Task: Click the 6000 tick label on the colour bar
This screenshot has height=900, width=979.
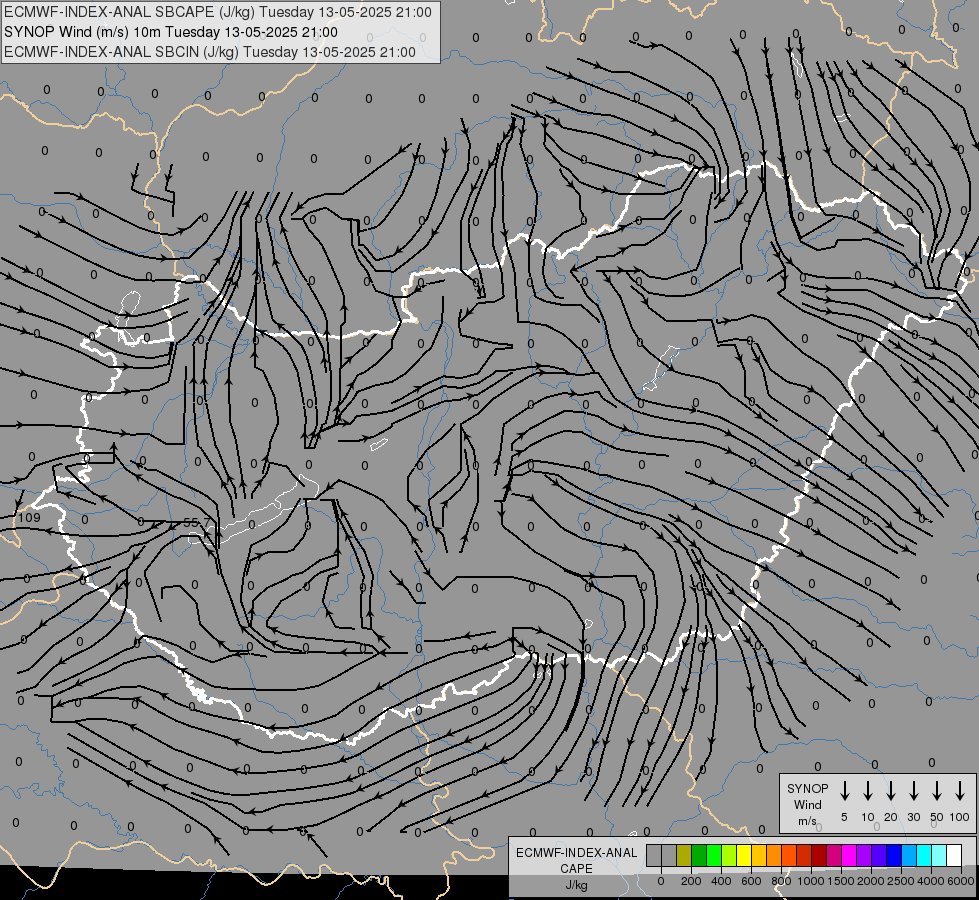Action: (x=961, y=881)
